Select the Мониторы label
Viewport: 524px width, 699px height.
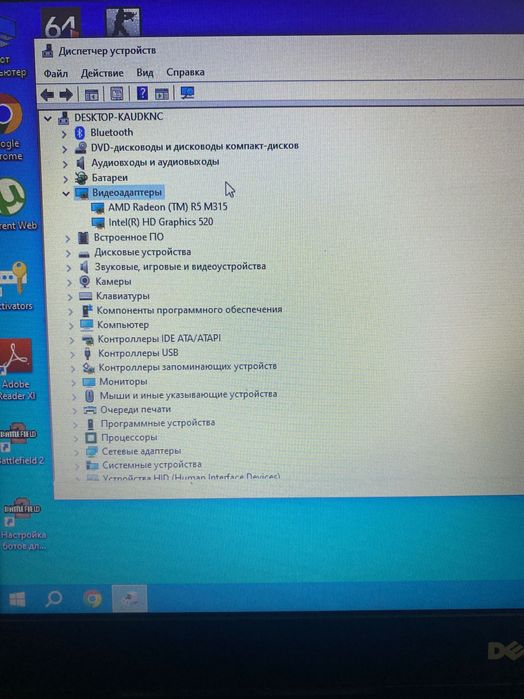(x=123, y=382)
